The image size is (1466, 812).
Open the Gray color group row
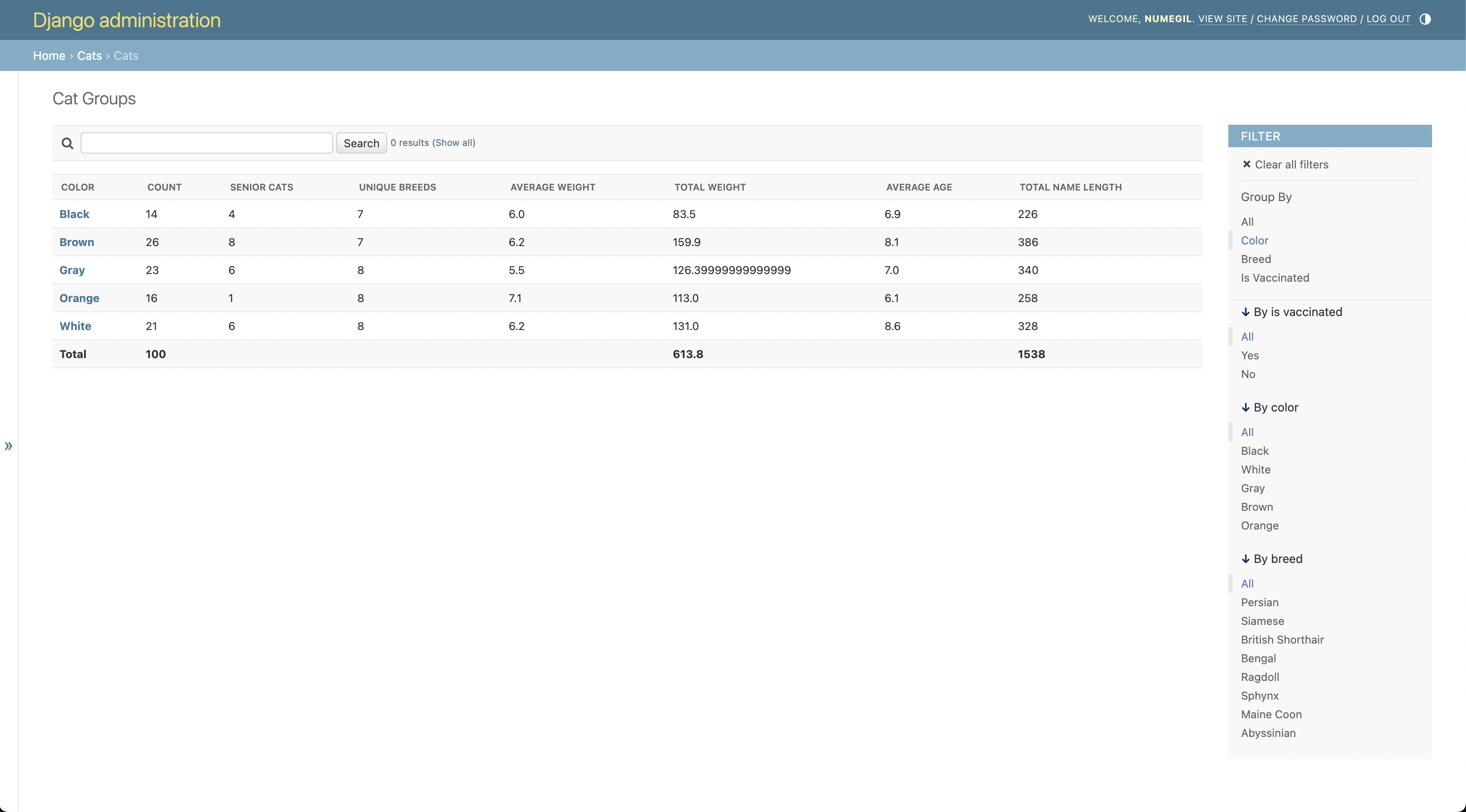coord(72,270)
